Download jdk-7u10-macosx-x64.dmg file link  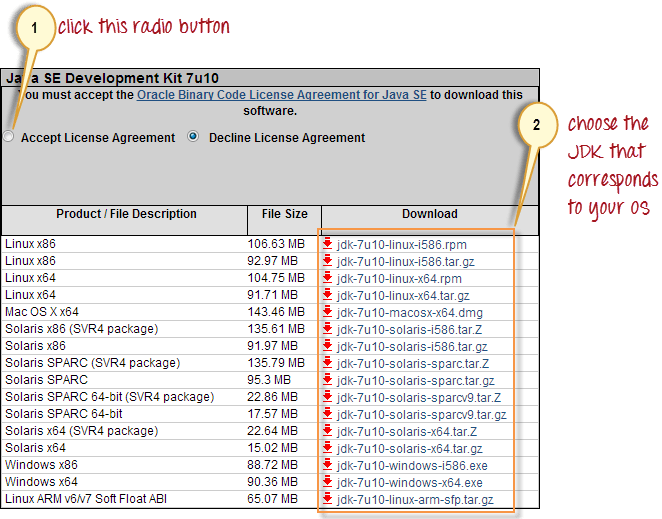pyautogui.click(x=410, y=312)
